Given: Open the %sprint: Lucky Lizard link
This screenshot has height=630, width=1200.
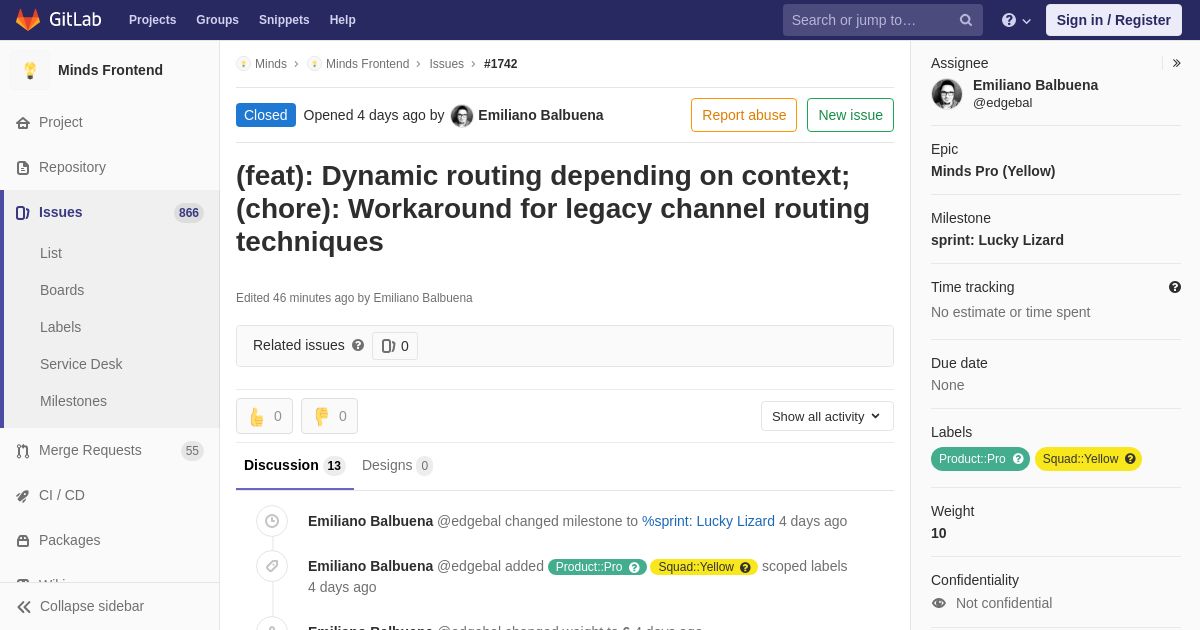Looking at the screenshot, I should pos(708,521).
